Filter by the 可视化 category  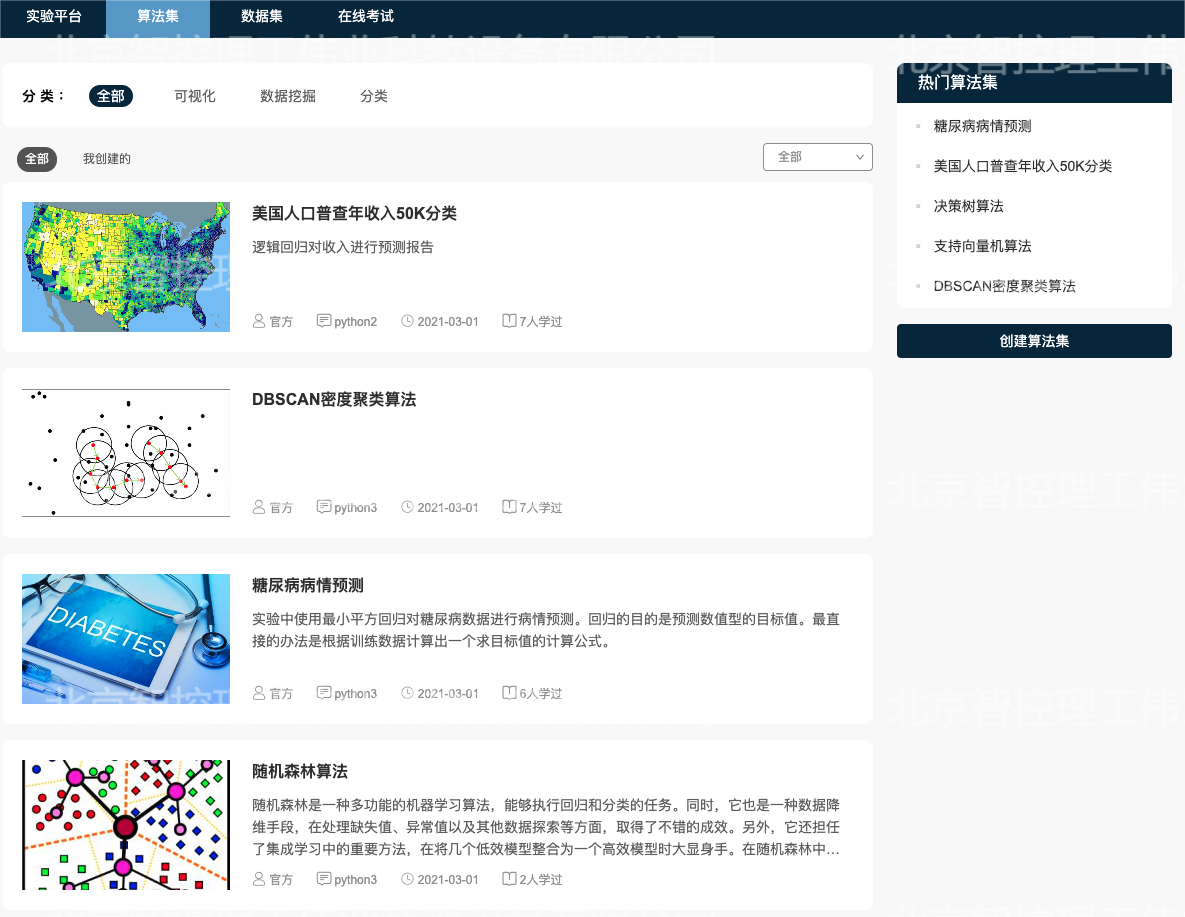coord(195,96)
